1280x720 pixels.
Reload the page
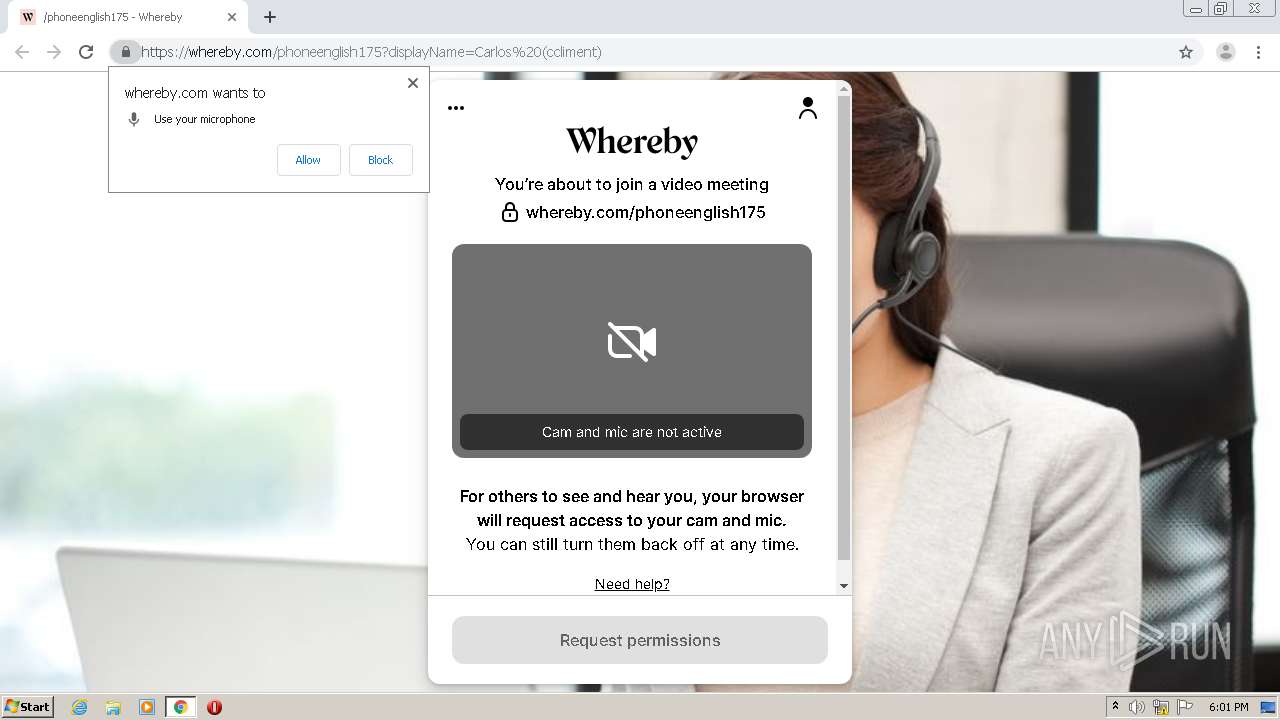[86, 52]
